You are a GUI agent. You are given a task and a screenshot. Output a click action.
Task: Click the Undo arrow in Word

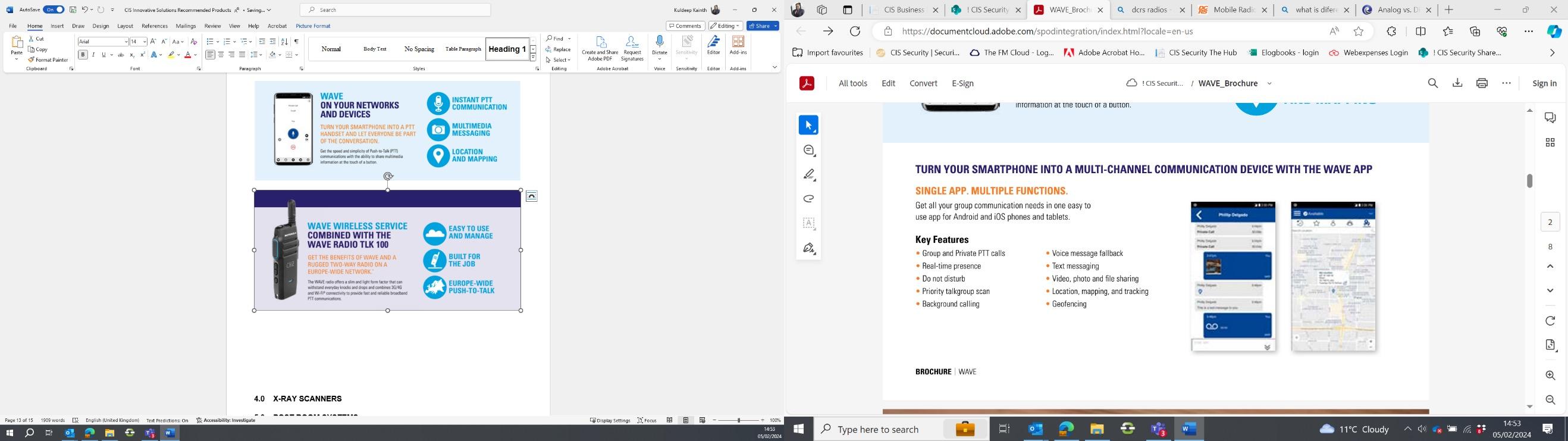(x=85, y=10)
